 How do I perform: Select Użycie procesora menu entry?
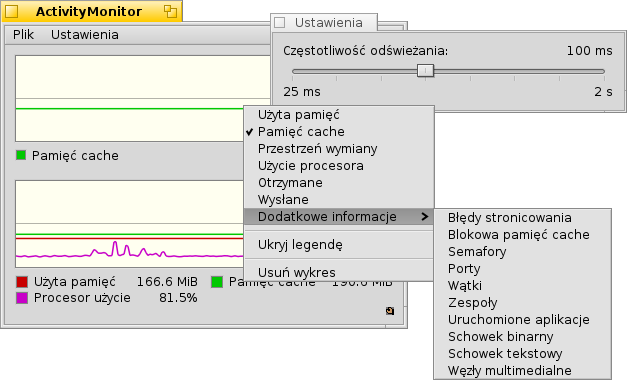pyautogui.click(x=339, y=166)
